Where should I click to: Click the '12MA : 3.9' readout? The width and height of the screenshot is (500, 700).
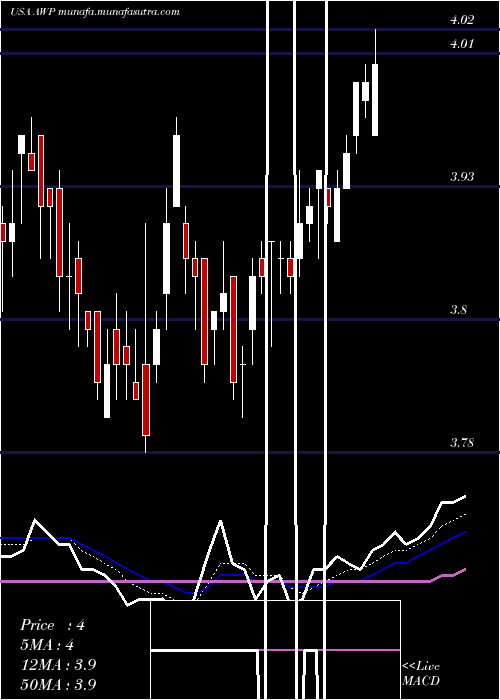[x=58, y=665]
